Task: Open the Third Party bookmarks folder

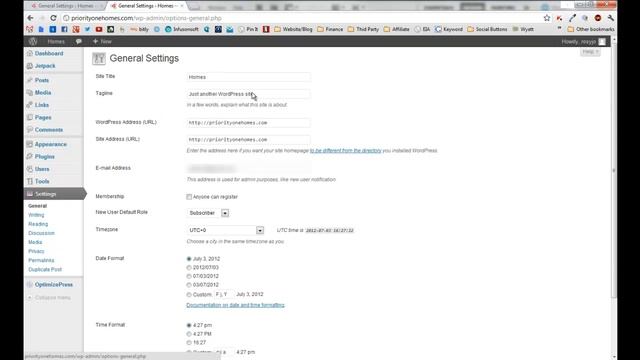Action: (363, 29)
